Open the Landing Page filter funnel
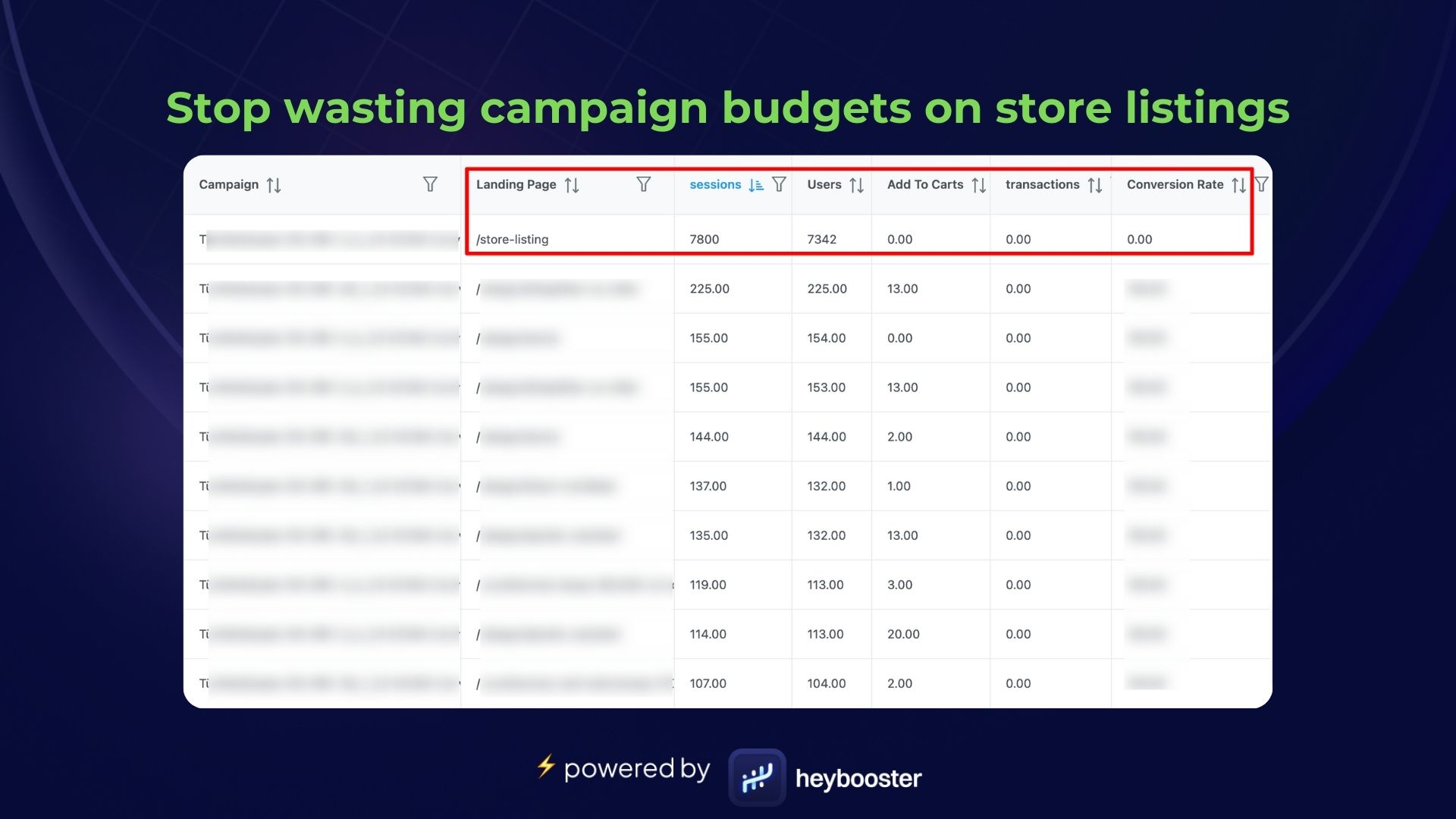The height and width of the screenshot is (819, 1456). [x=643, y=184]
